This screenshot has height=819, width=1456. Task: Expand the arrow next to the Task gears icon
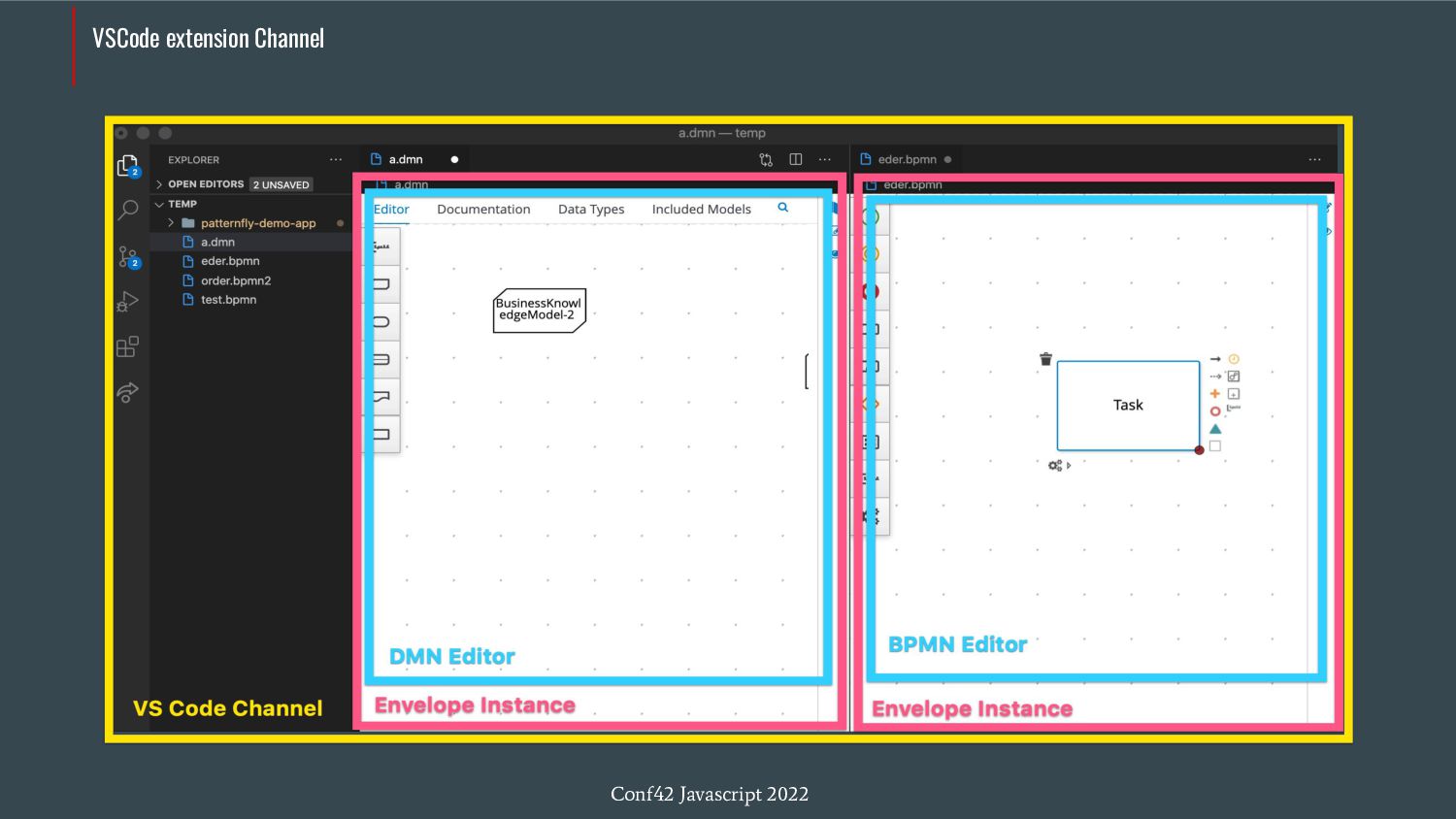[x=1069, y=466]
